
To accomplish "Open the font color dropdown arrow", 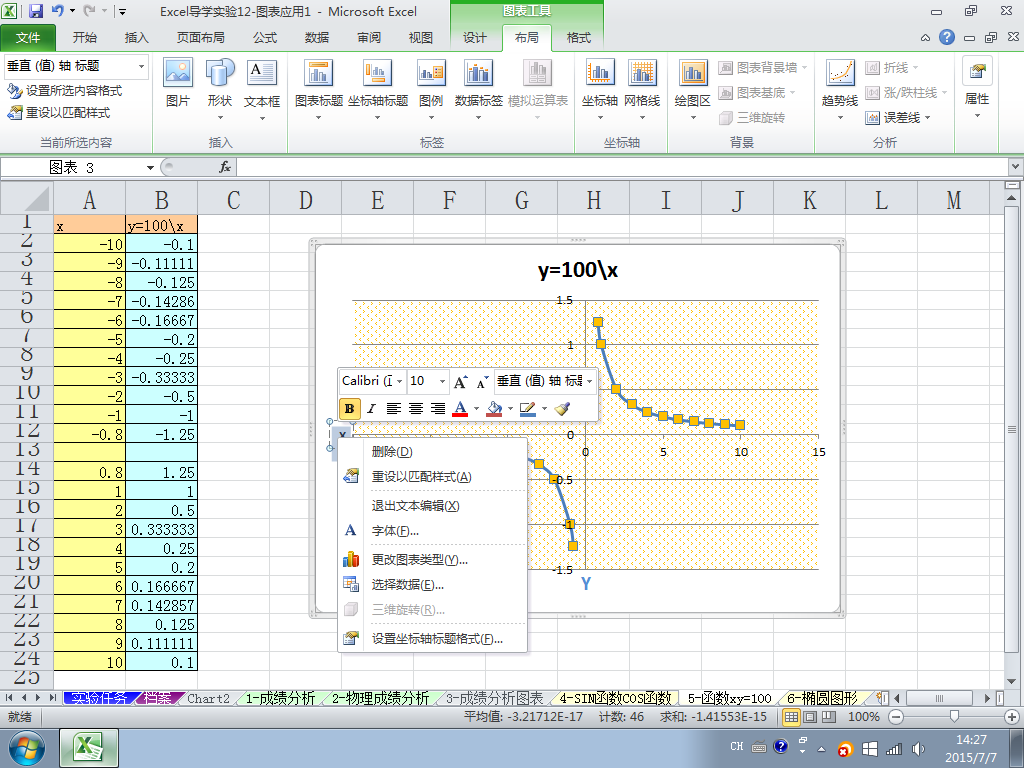I will pyautogui.click(x=476, y=409).
